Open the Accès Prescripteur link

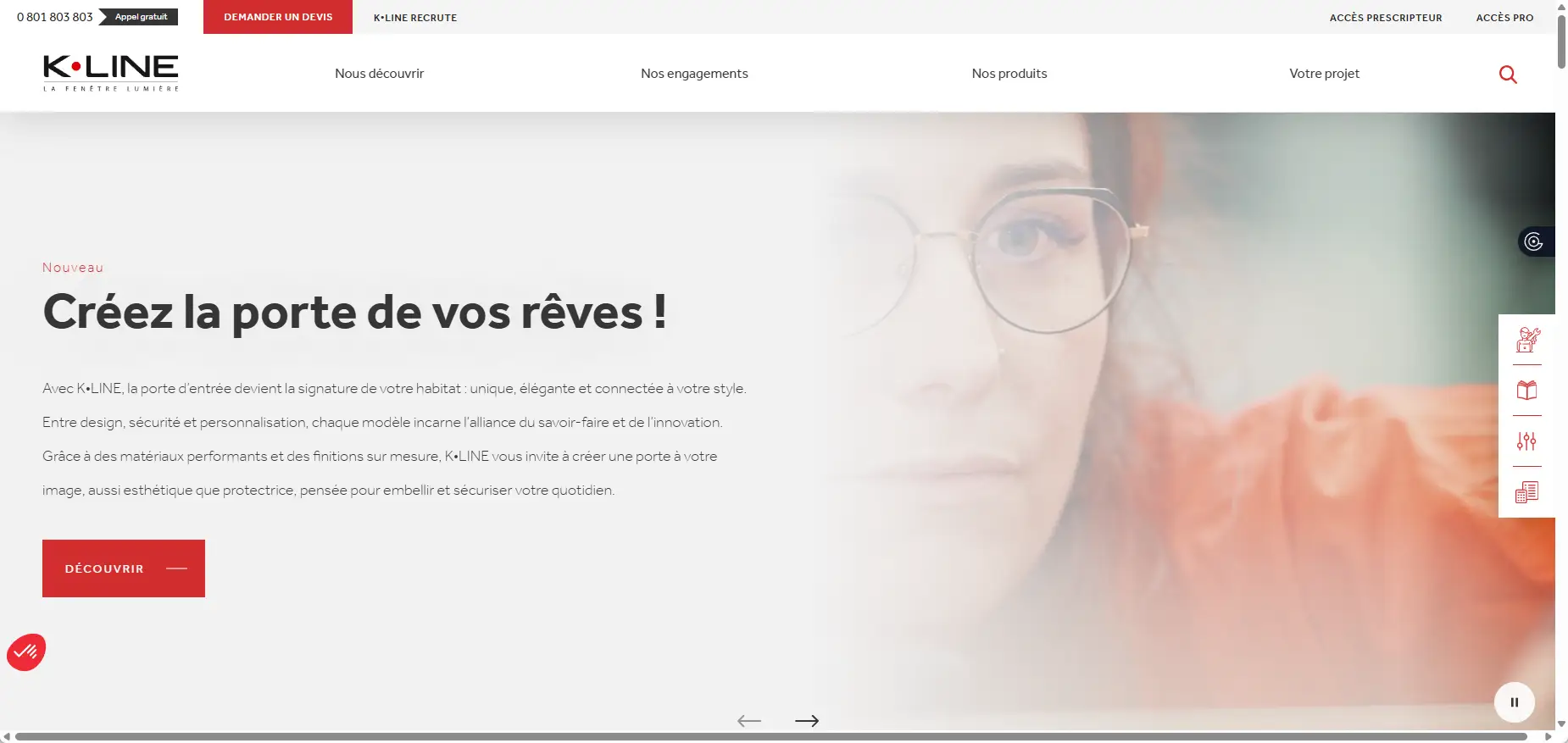click(1386, 18)
